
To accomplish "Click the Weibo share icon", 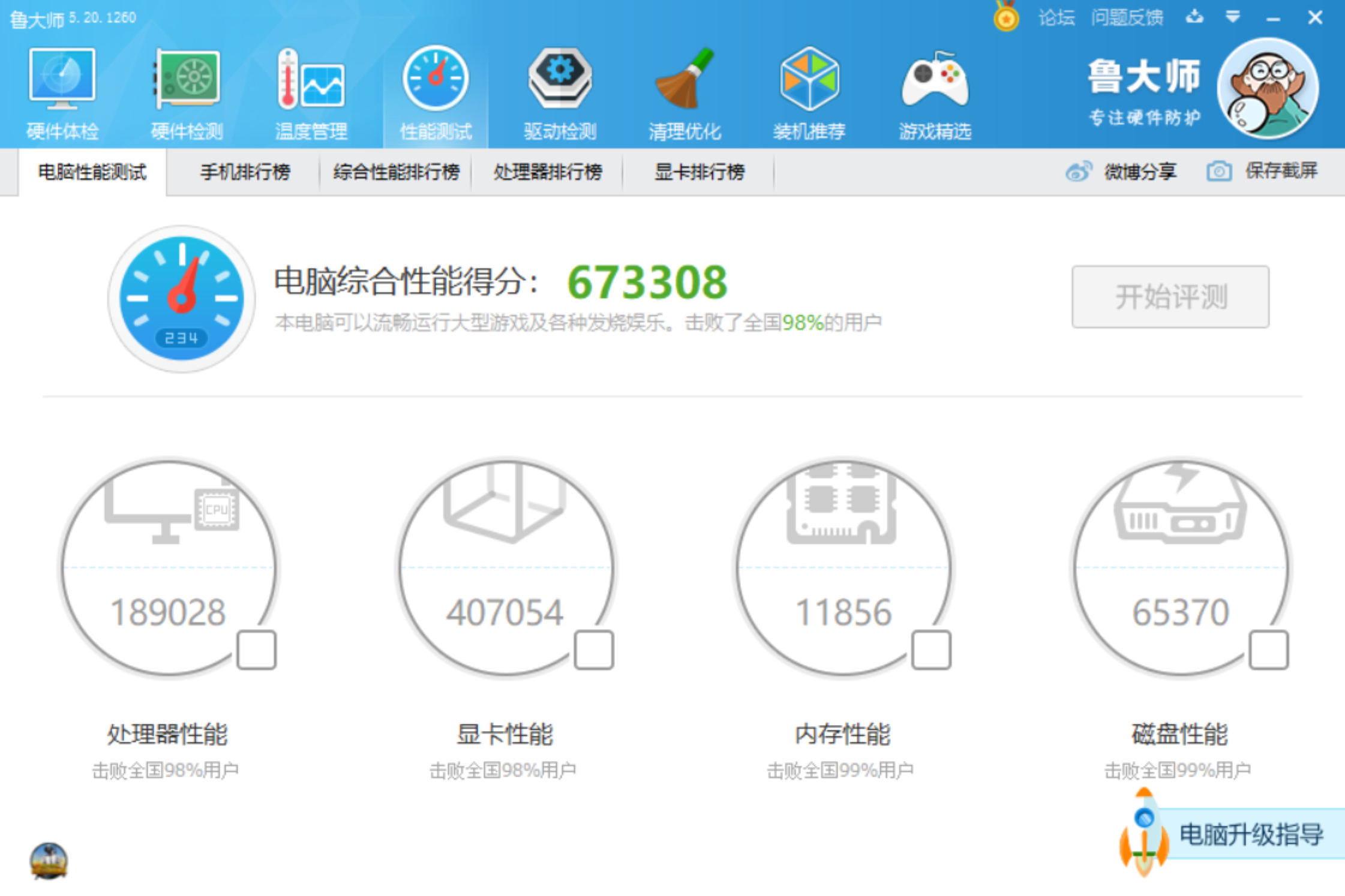I will (1079, 172).
